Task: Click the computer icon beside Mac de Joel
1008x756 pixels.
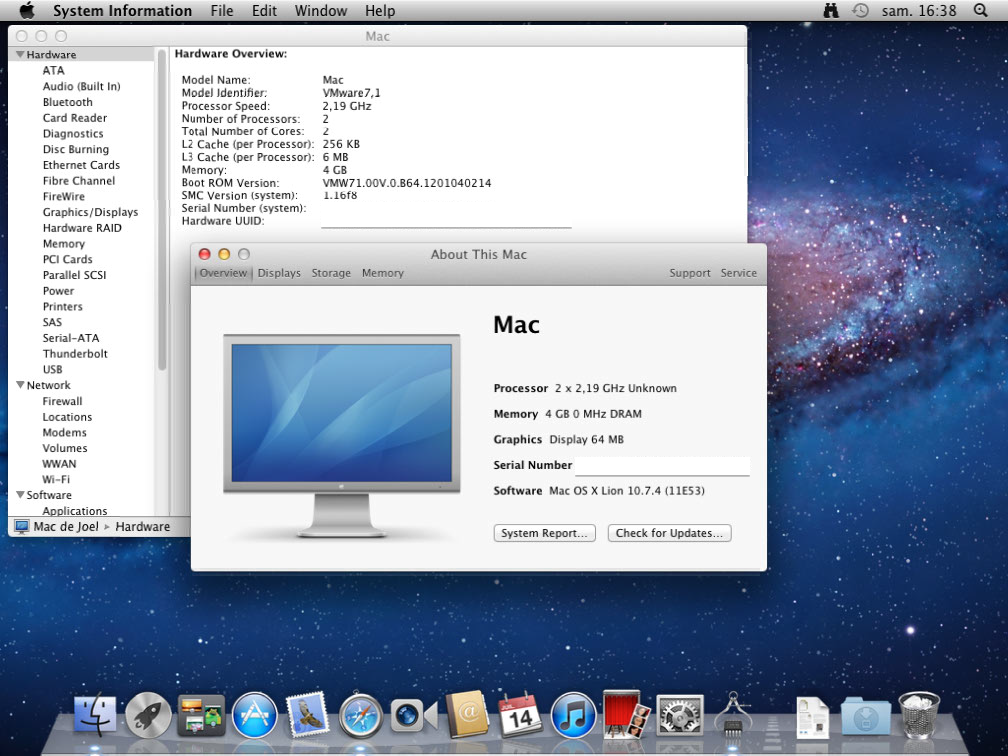Action: pyautogui.click(x=22, y=526)
